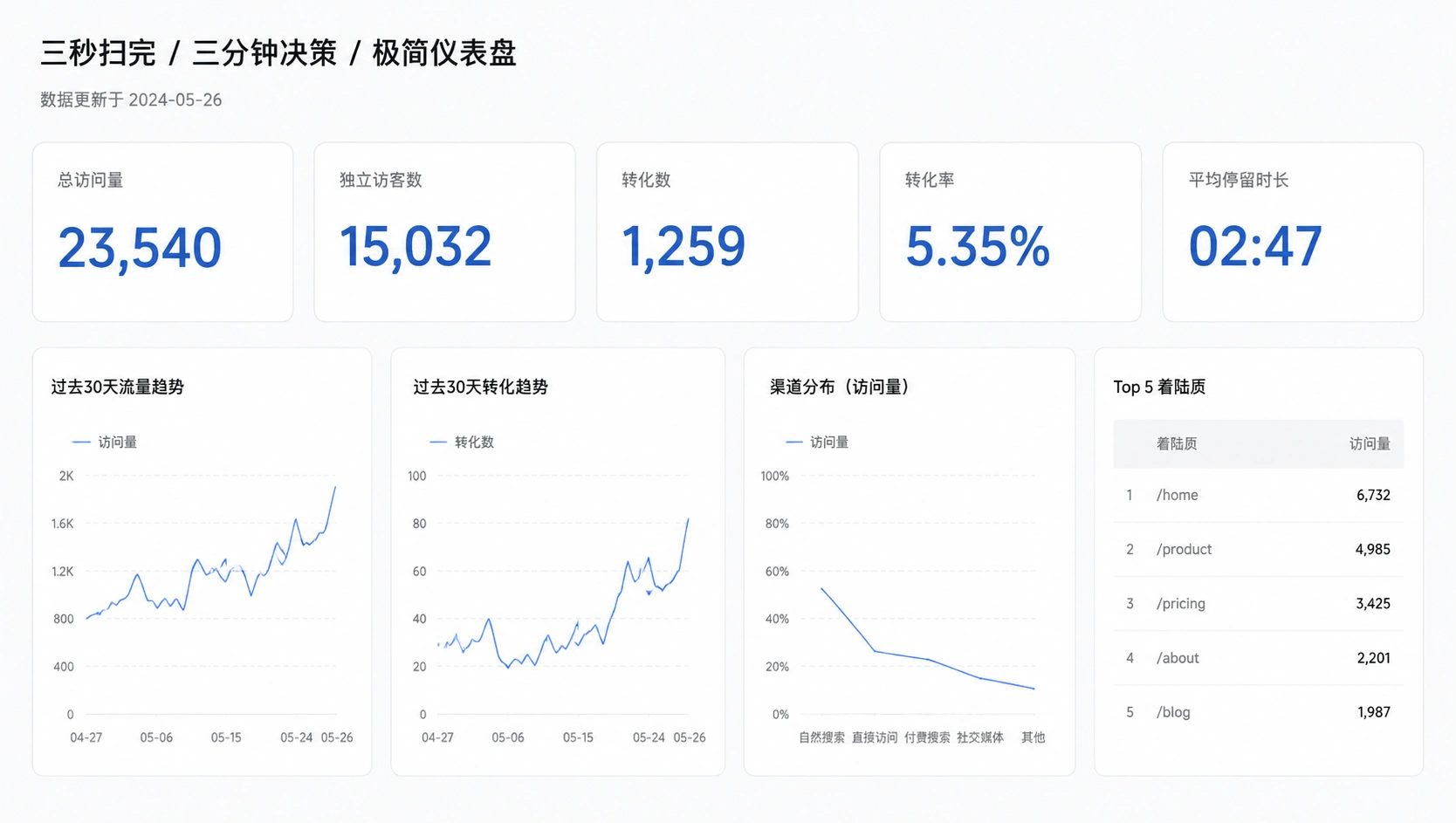1456x823 pixels.
Task: Select the 独立访客数 card label
Action: [x=381, y=180]
